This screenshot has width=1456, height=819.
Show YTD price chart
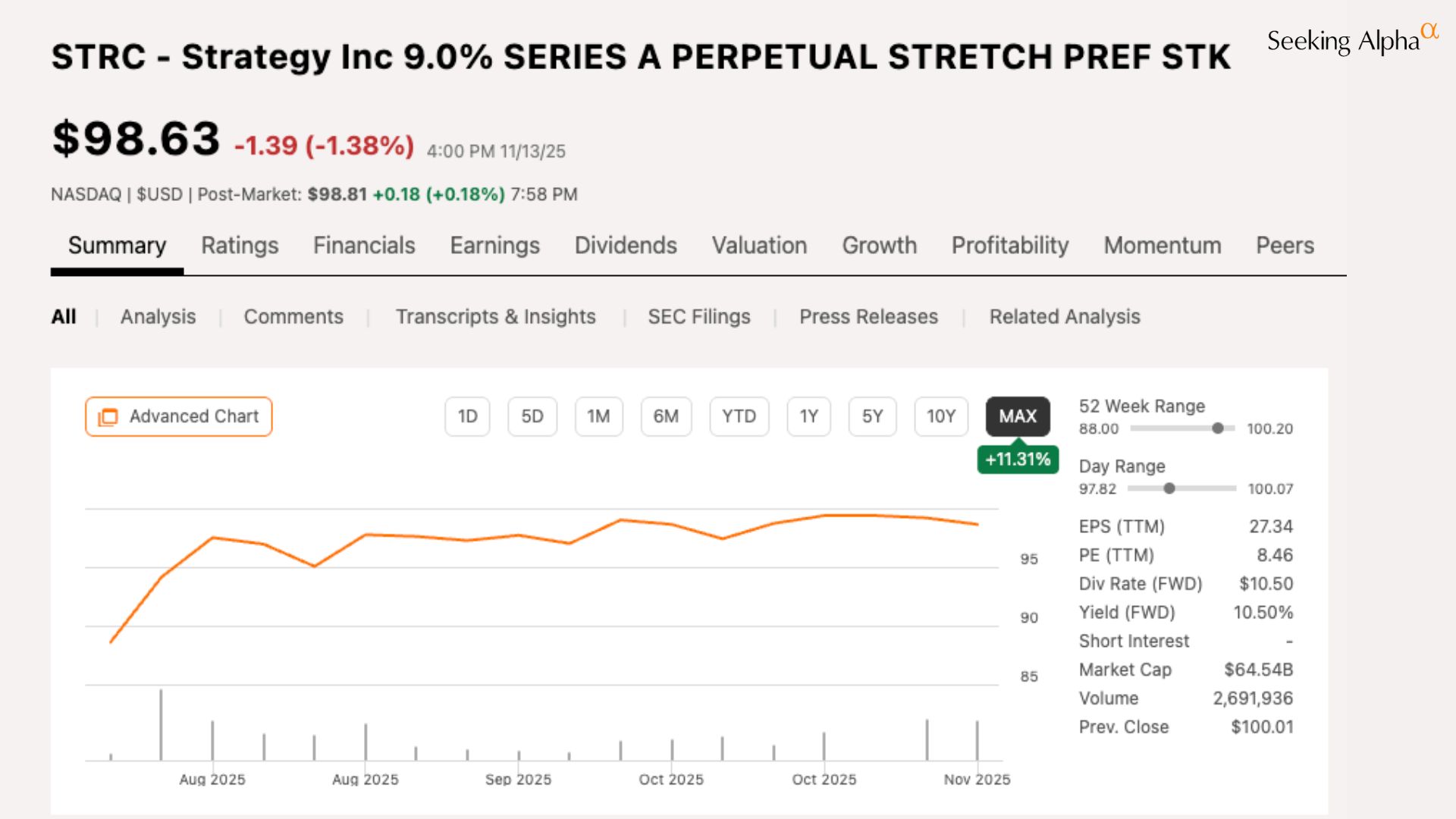pos(739,416)
